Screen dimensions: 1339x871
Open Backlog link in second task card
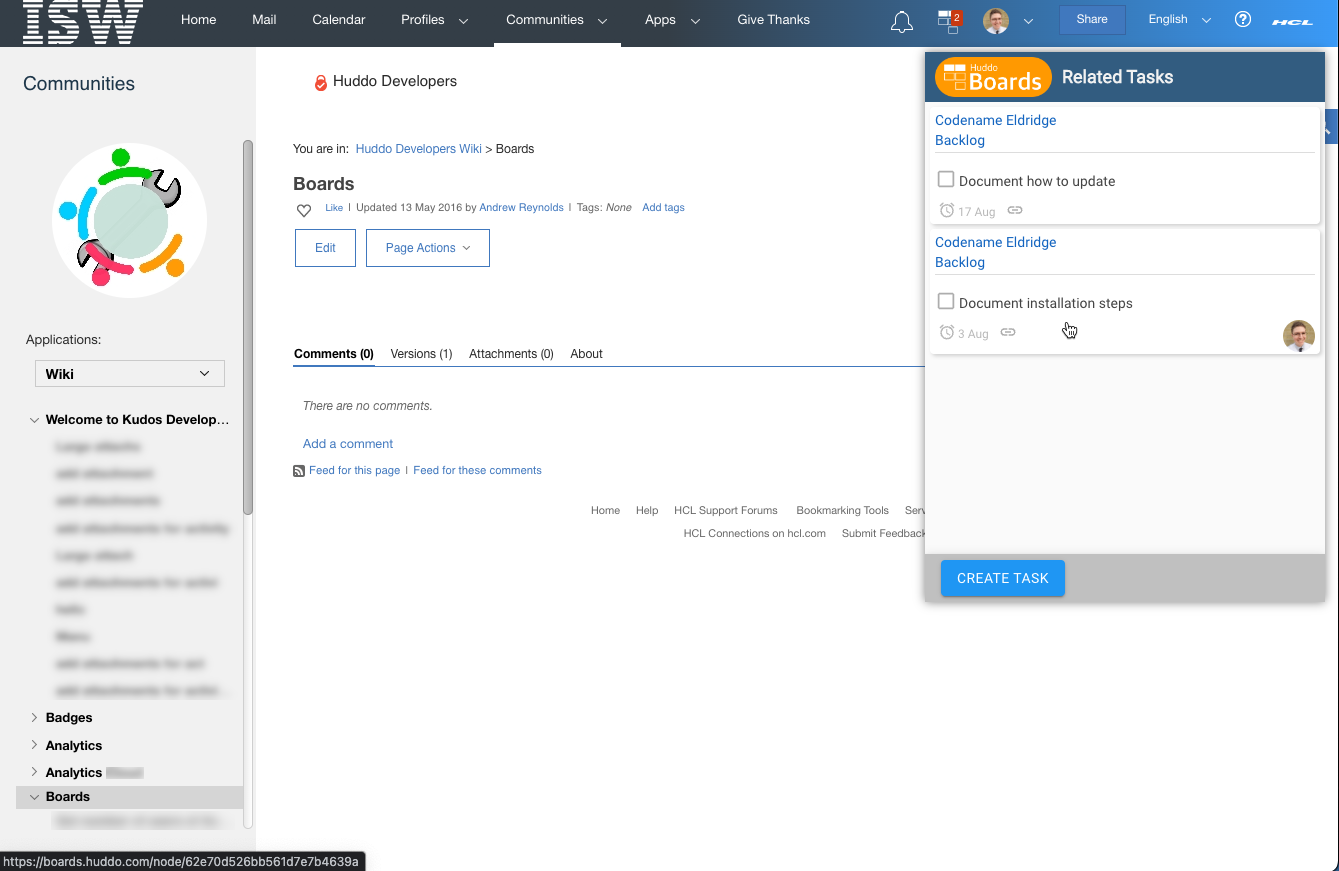click(960, 262)
